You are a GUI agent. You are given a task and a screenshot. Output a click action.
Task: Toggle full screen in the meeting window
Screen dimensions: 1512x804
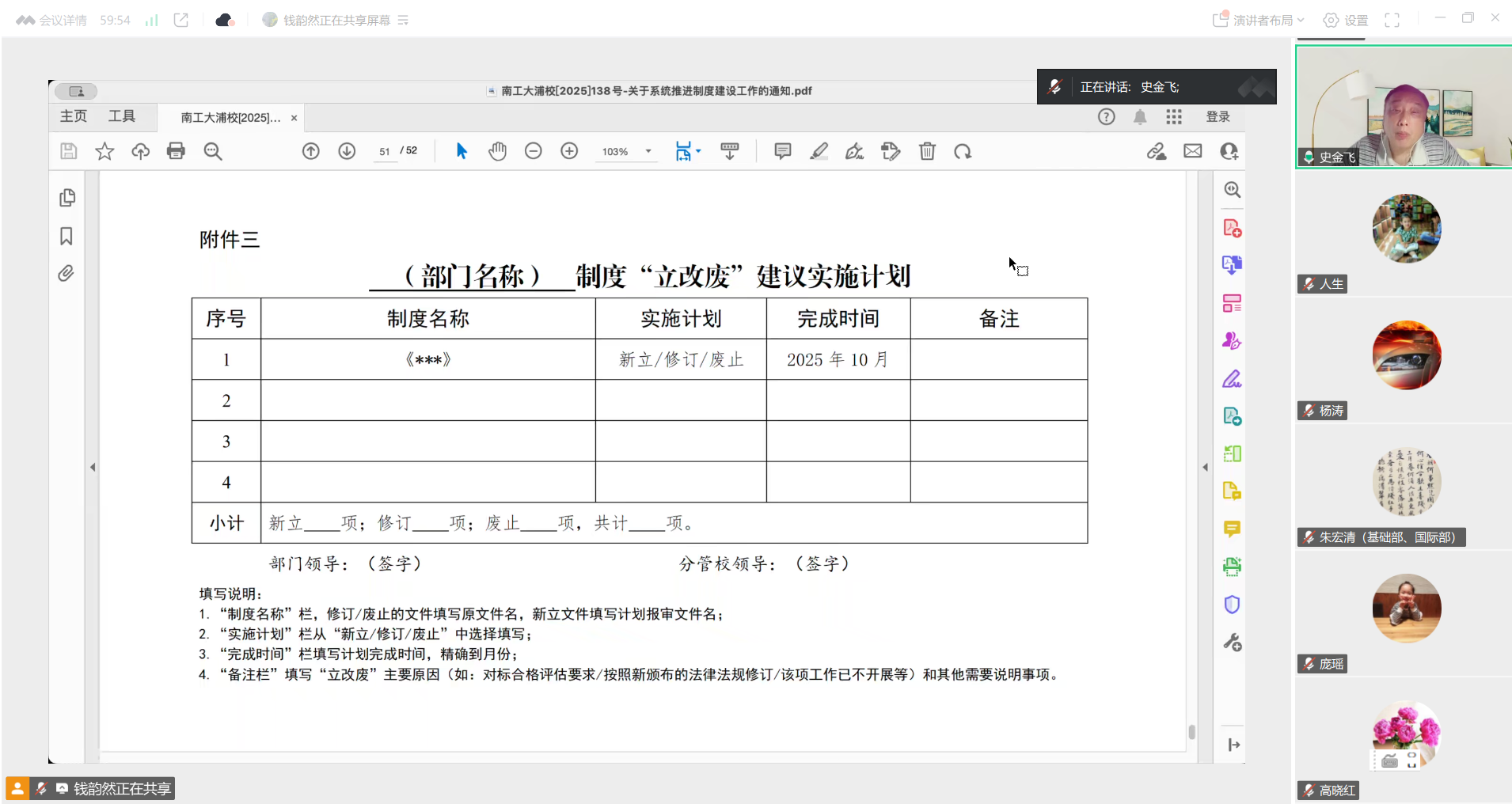tap(1392, 21)
